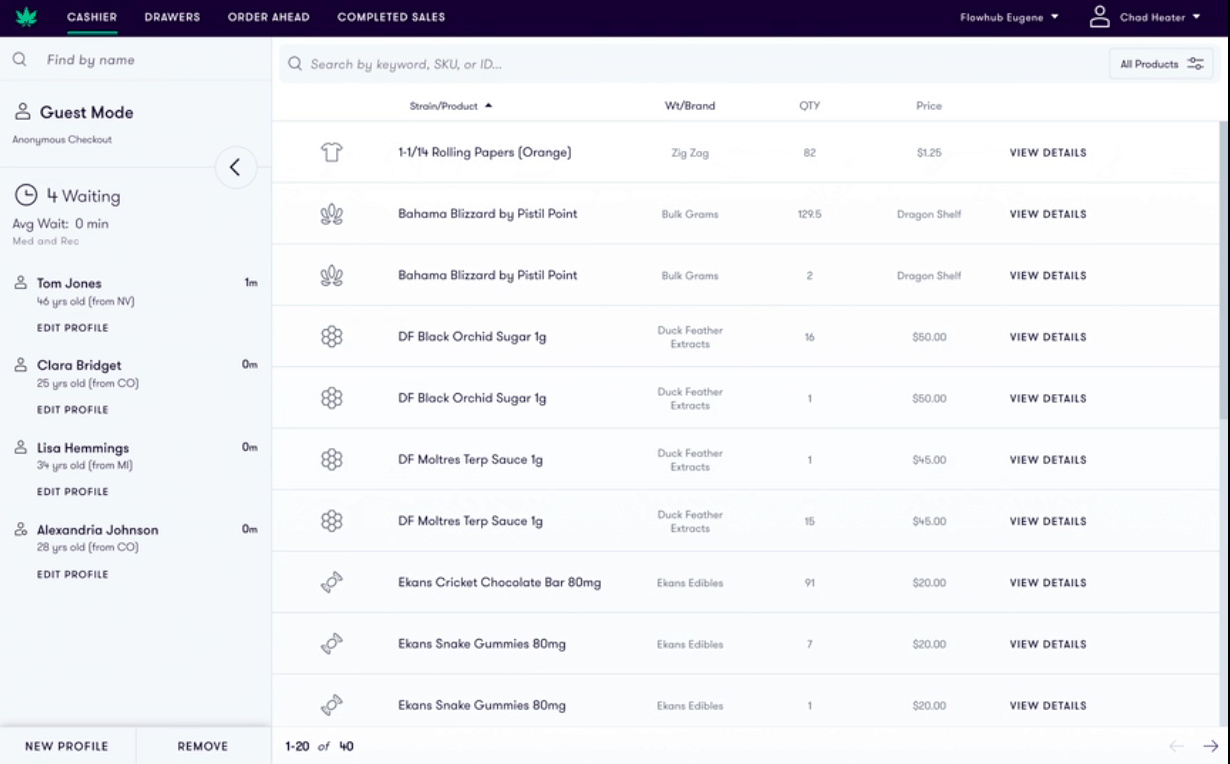The image size is (1230, 764).
Task: Edit profile for Alexandria Johnson
Action: pos(73,575)
